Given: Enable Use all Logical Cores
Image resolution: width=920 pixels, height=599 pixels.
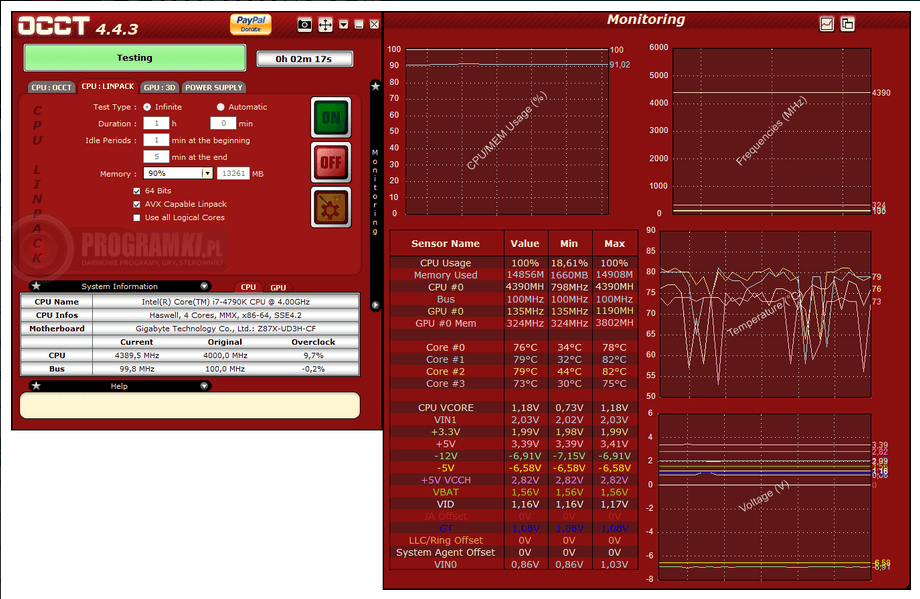Looking at the screenshot, I should click(x=137, y=218).
